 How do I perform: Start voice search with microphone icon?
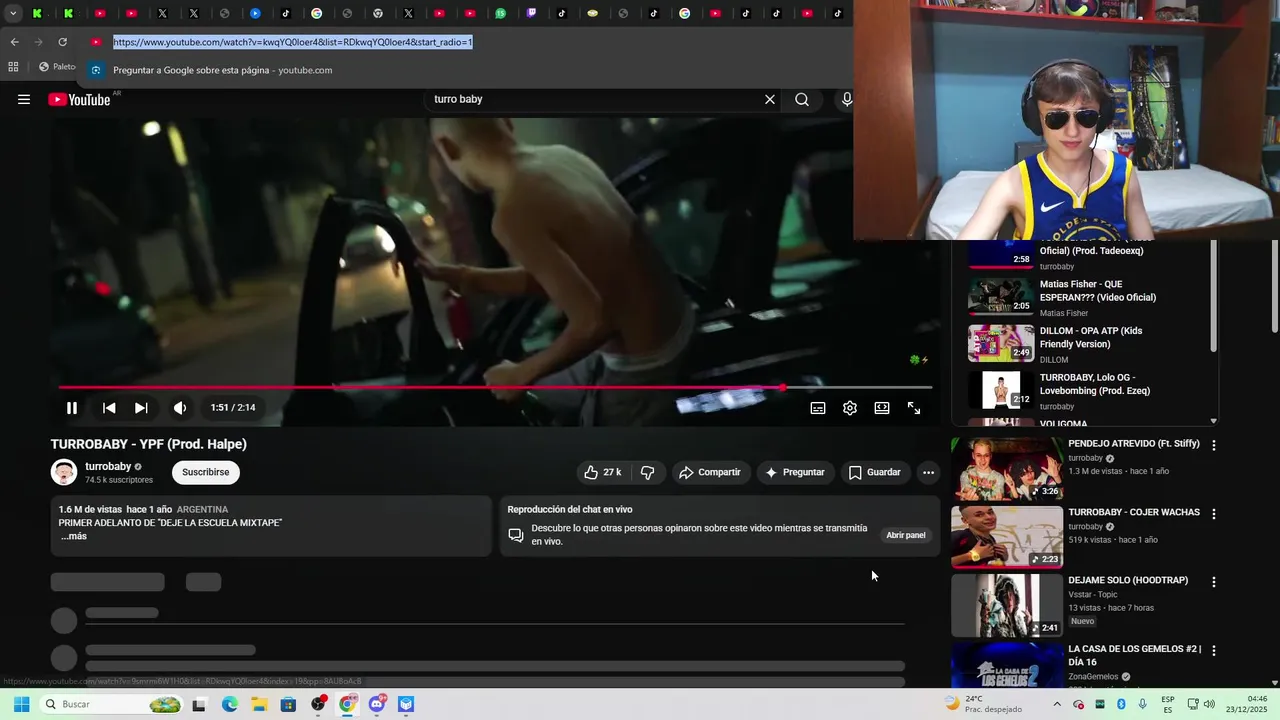click(846, 99)
